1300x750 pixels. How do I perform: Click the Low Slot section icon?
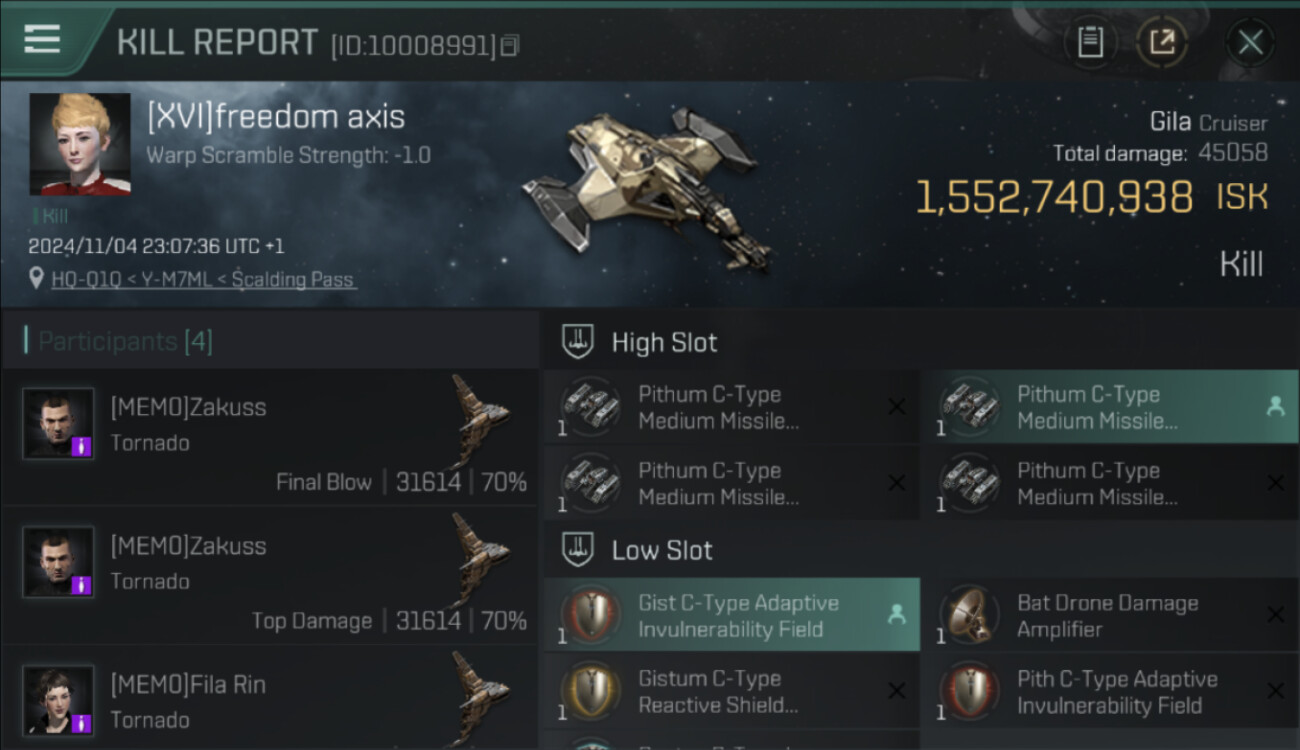point(579,550)
